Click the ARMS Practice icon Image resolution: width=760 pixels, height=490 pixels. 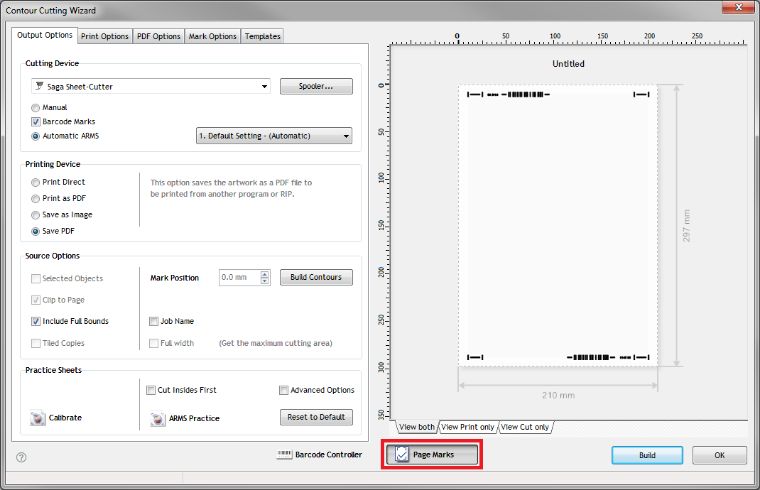point(157,417)
